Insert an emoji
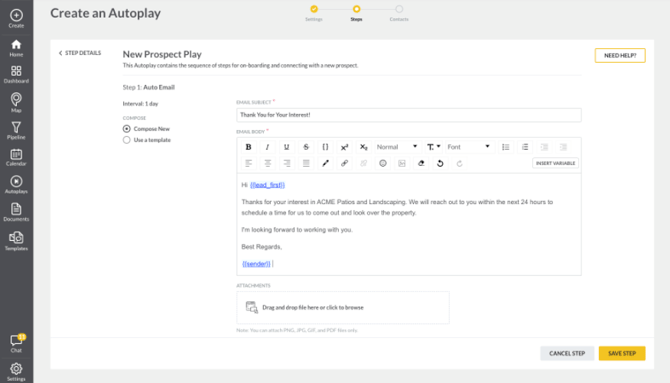 (383, 163)
